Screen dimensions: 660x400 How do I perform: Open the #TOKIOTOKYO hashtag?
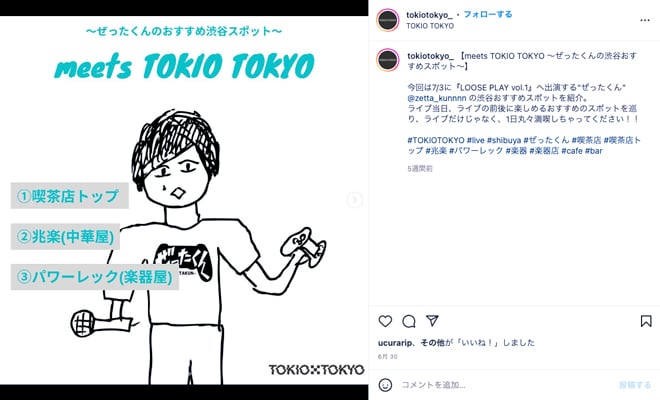click(x=436, y=140)
